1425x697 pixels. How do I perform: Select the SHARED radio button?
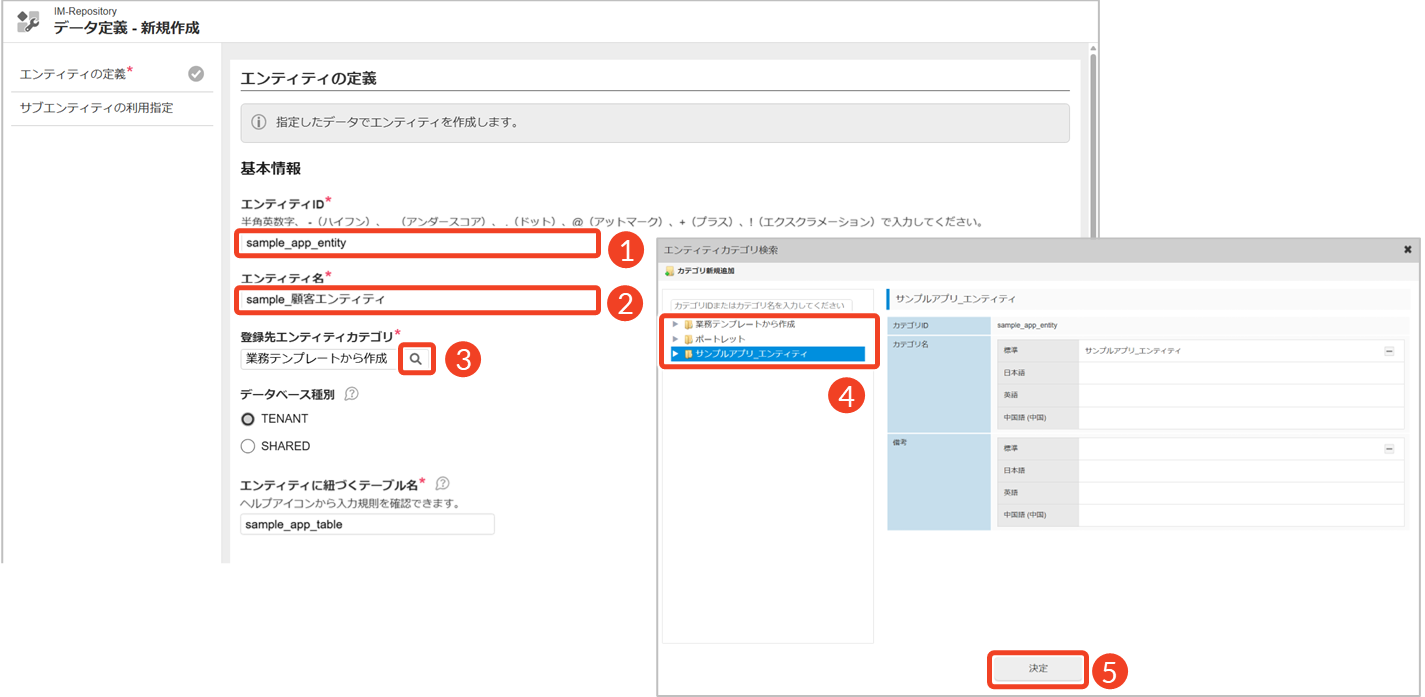coord(248,446)
